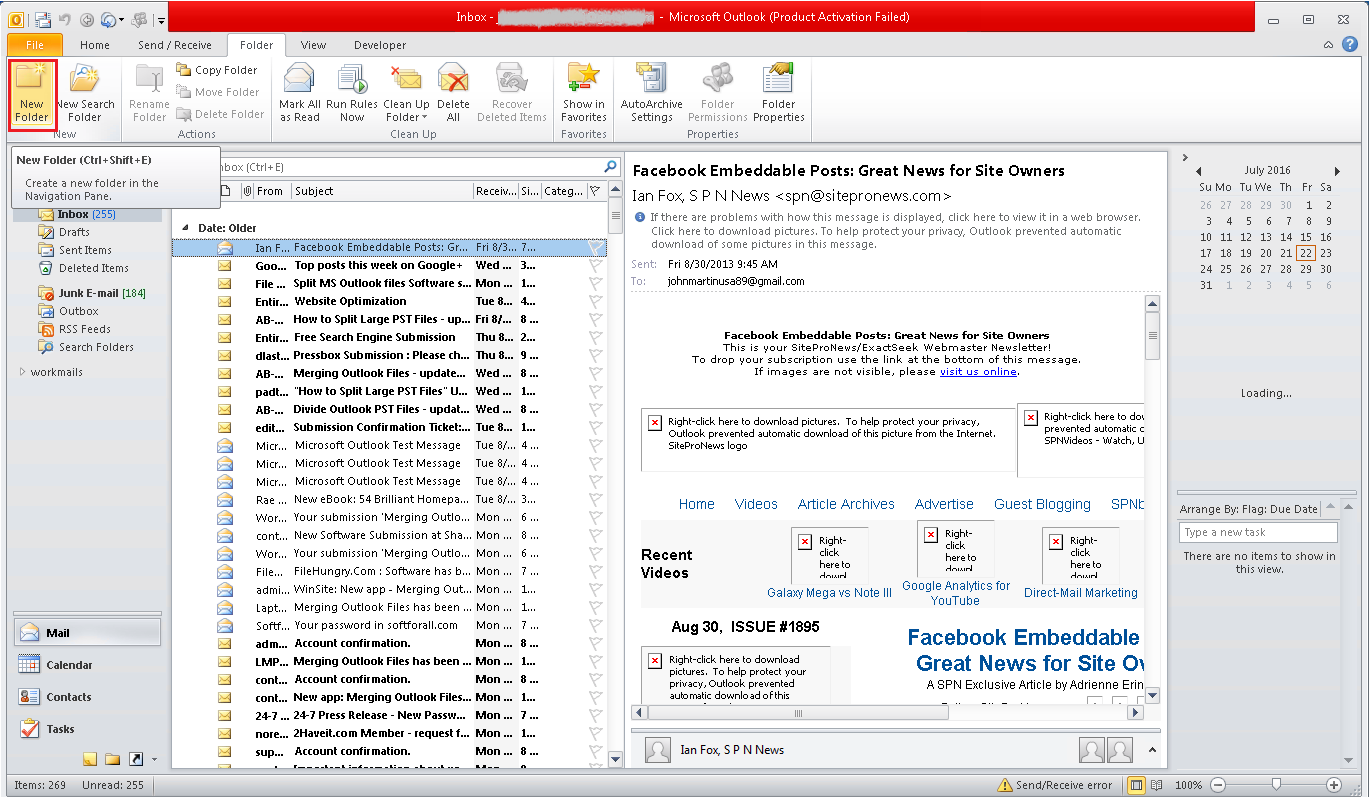The image size is (1369, 797).
Task: Toggle flag on Facebook Embeddable Posts message
Action: (x=595, y=247)
